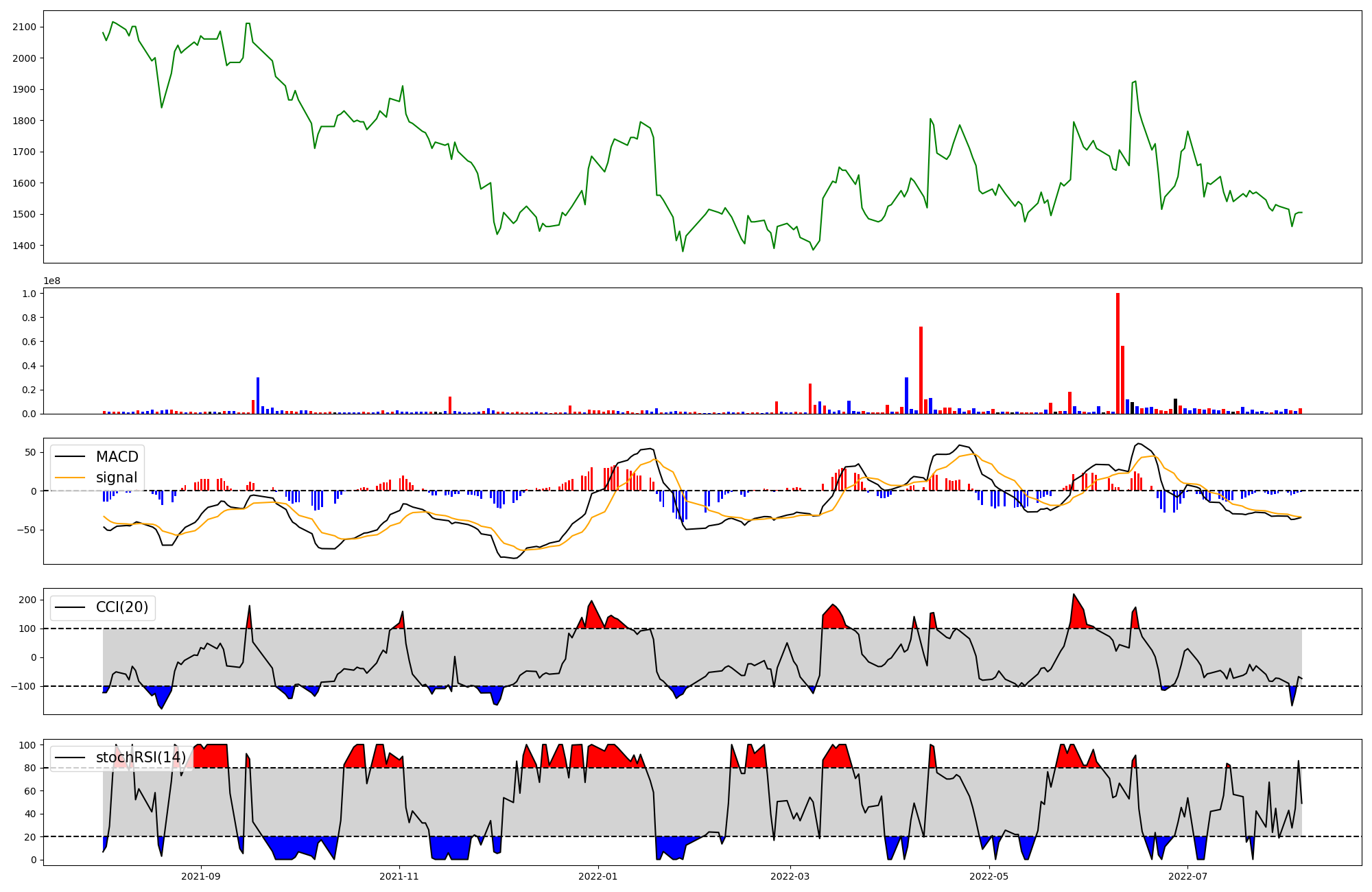Click the CCI(20) legend entry
This screenshot has height=892, width=1372.
click(122, 607)
